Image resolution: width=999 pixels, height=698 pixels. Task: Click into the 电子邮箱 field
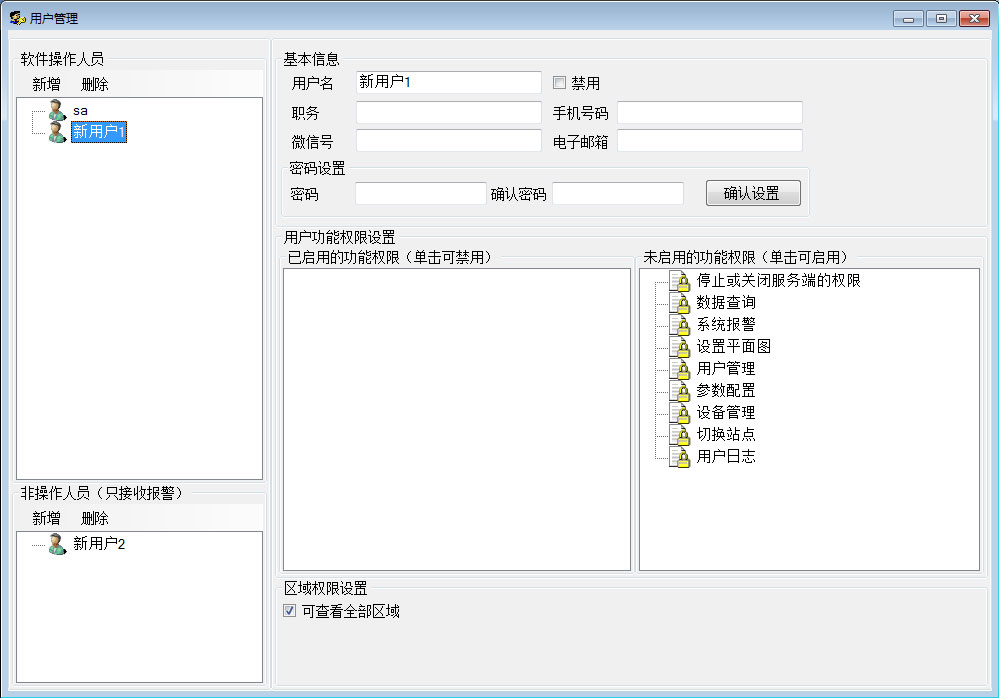710,141
